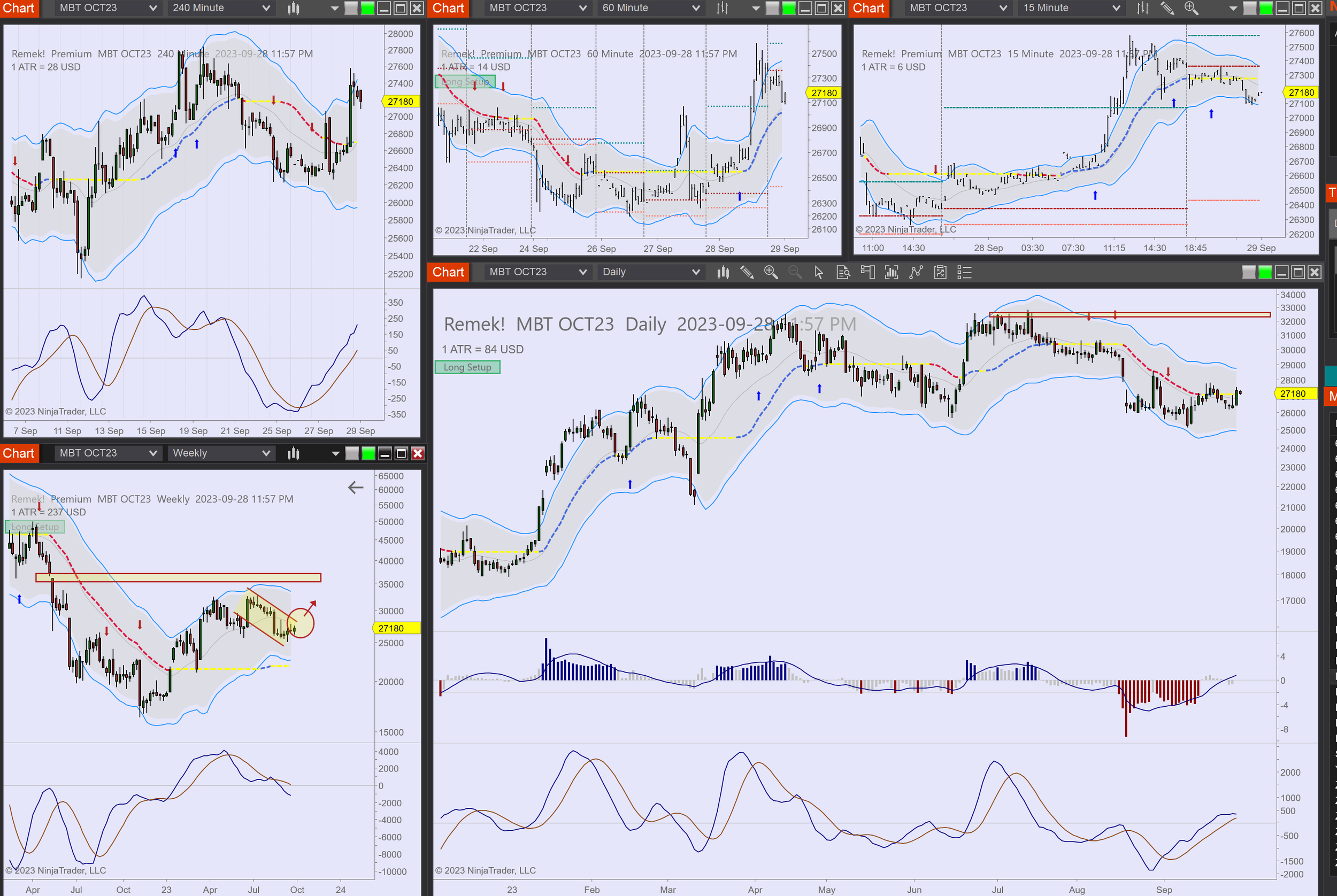
Task: Click zoom out magnifier in Daily chart toolbar
Action: point(795,272)
